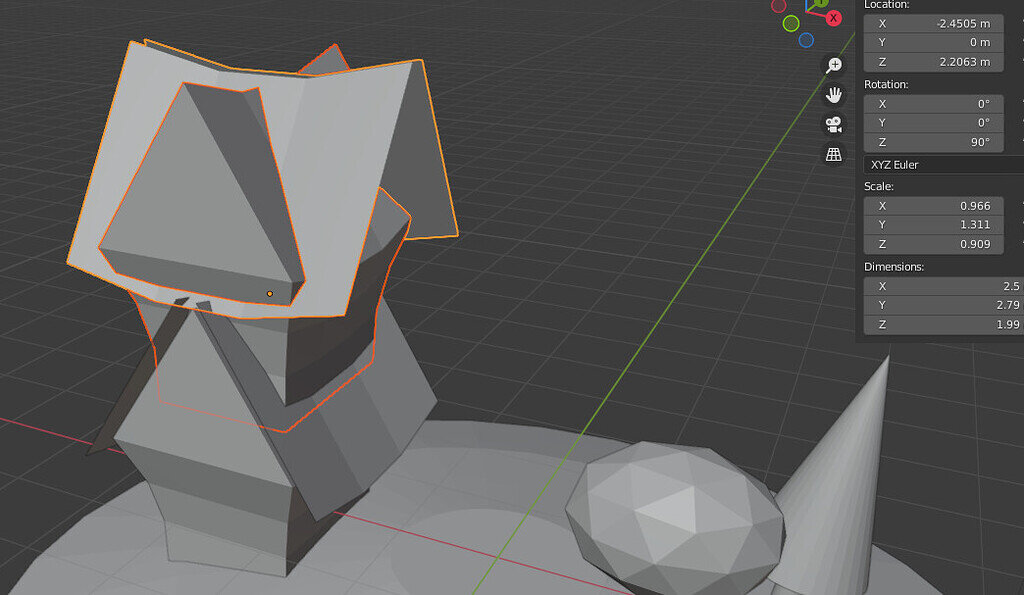Click the blue circle on navigation gizmo

(x=806, y=40)
